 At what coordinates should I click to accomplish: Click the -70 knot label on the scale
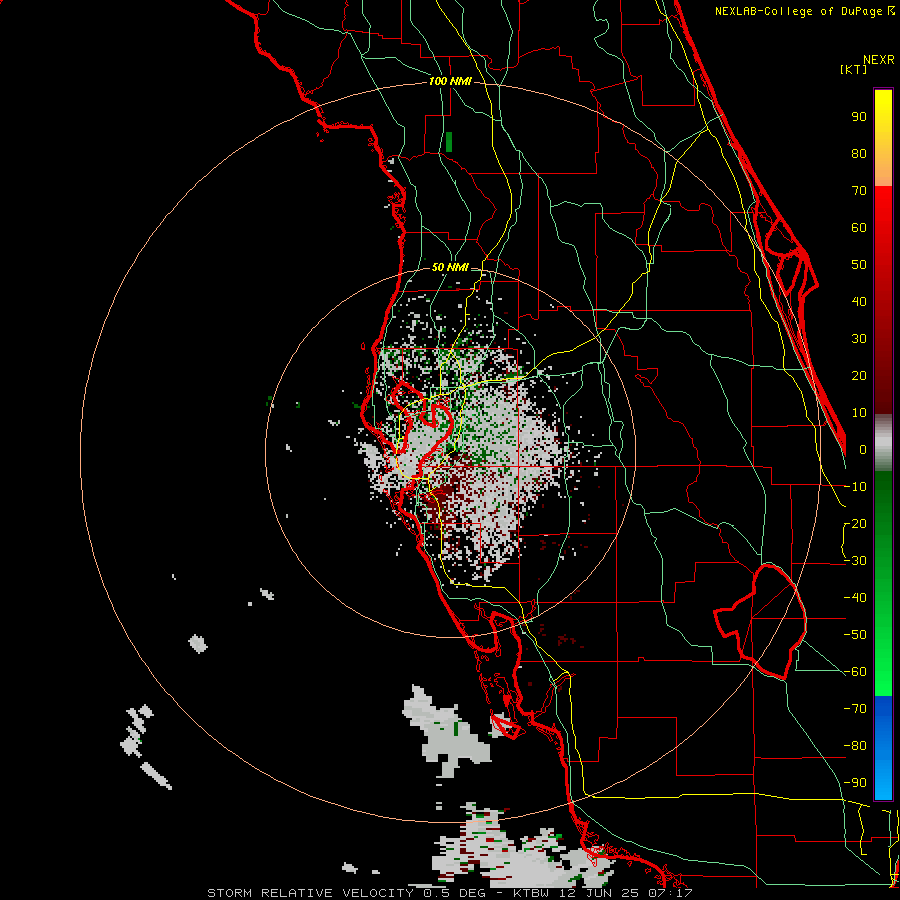tap(855, 709)
